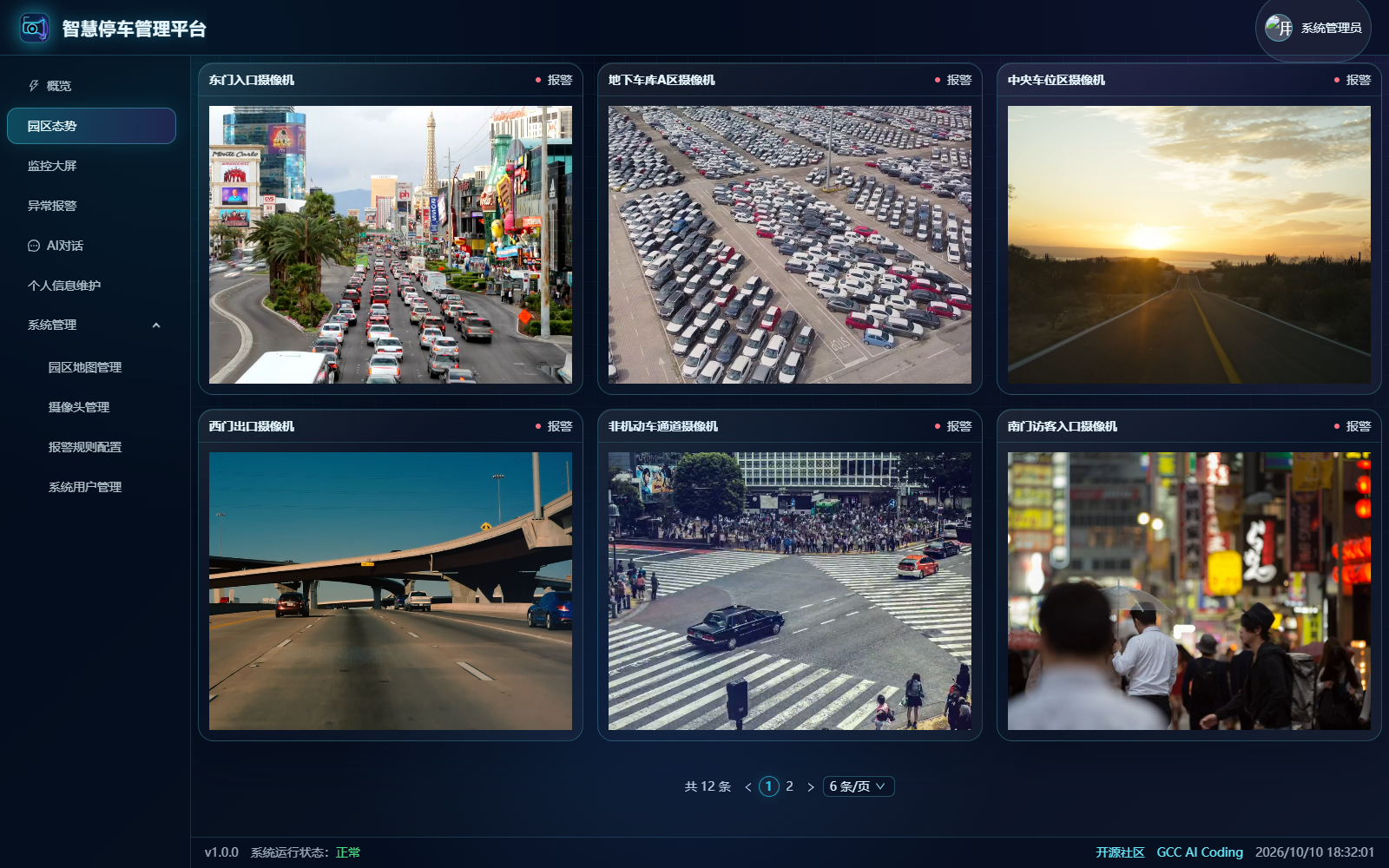
Task: Go to the next page arrow
Action: [811, 786]
